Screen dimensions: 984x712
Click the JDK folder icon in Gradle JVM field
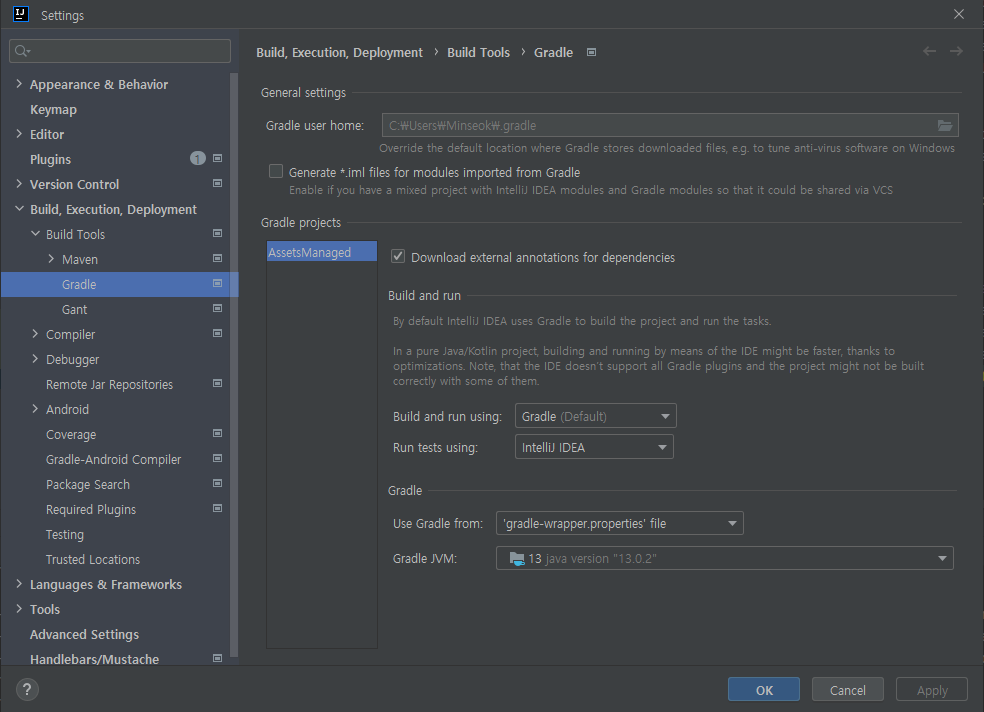pos(516,558)
